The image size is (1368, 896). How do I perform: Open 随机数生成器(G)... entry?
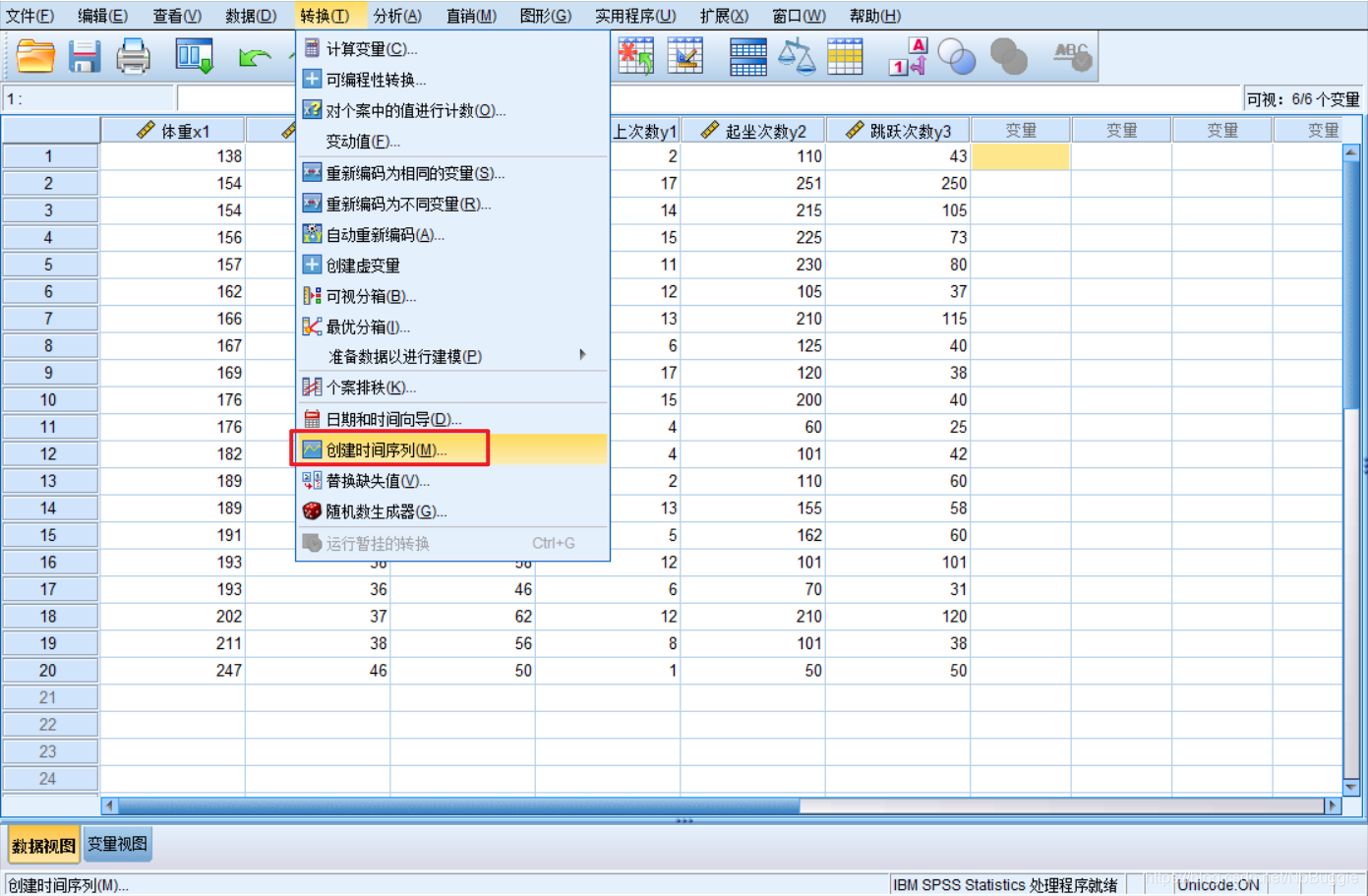(453, 511)
